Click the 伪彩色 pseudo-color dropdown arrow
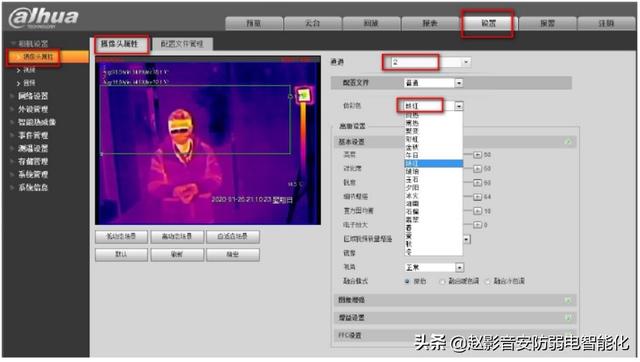The width and height of the screenshot is (640, 362). point(459,106)
